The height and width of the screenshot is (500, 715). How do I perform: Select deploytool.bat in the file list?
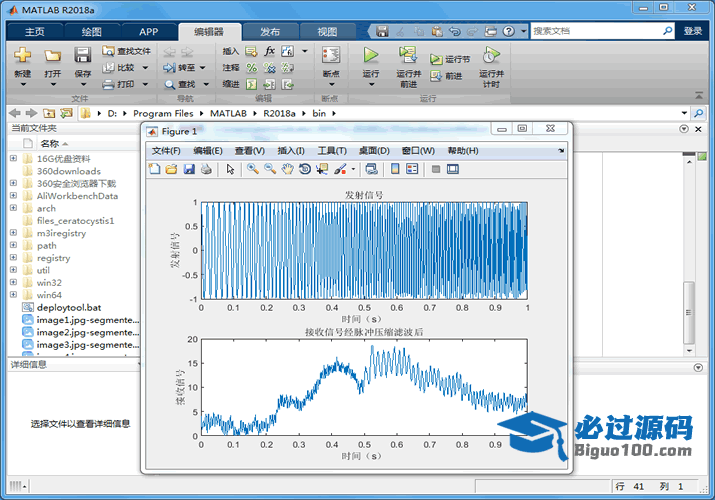click(69, 308)
